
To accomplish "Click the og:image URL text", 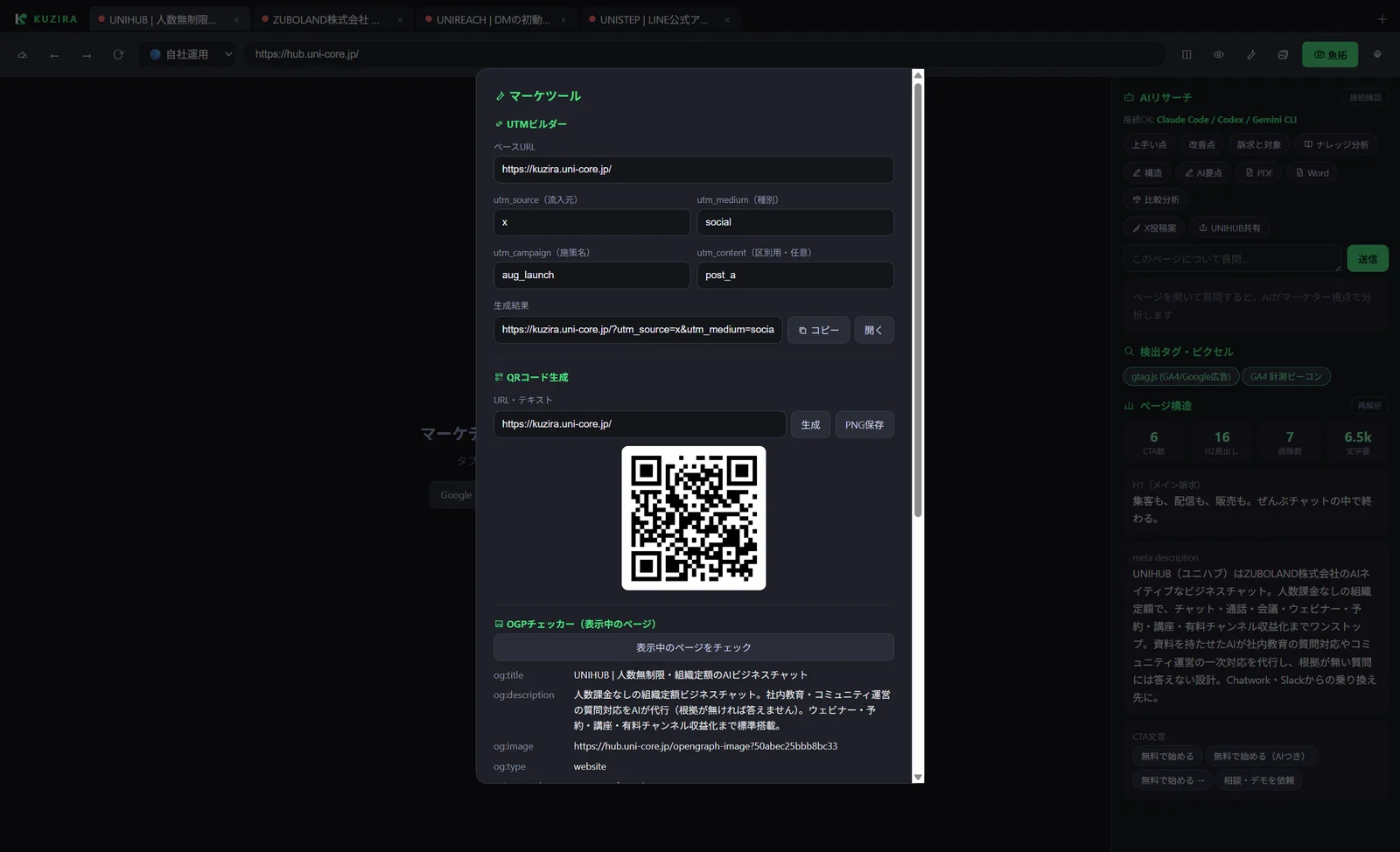I will pyautogui.click(x=705, y=746).
